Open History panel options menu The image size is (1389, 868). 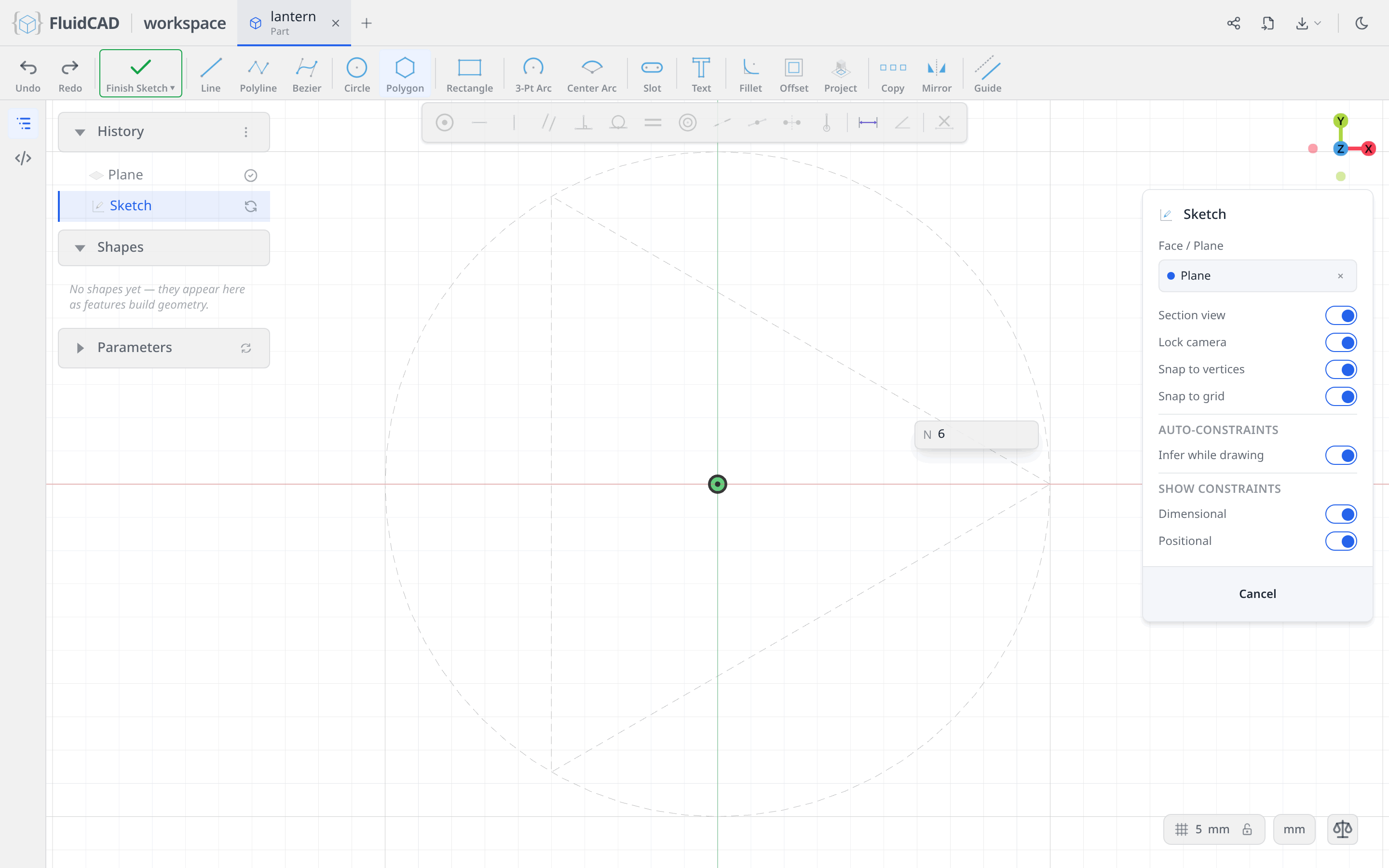tap(245, 132)
